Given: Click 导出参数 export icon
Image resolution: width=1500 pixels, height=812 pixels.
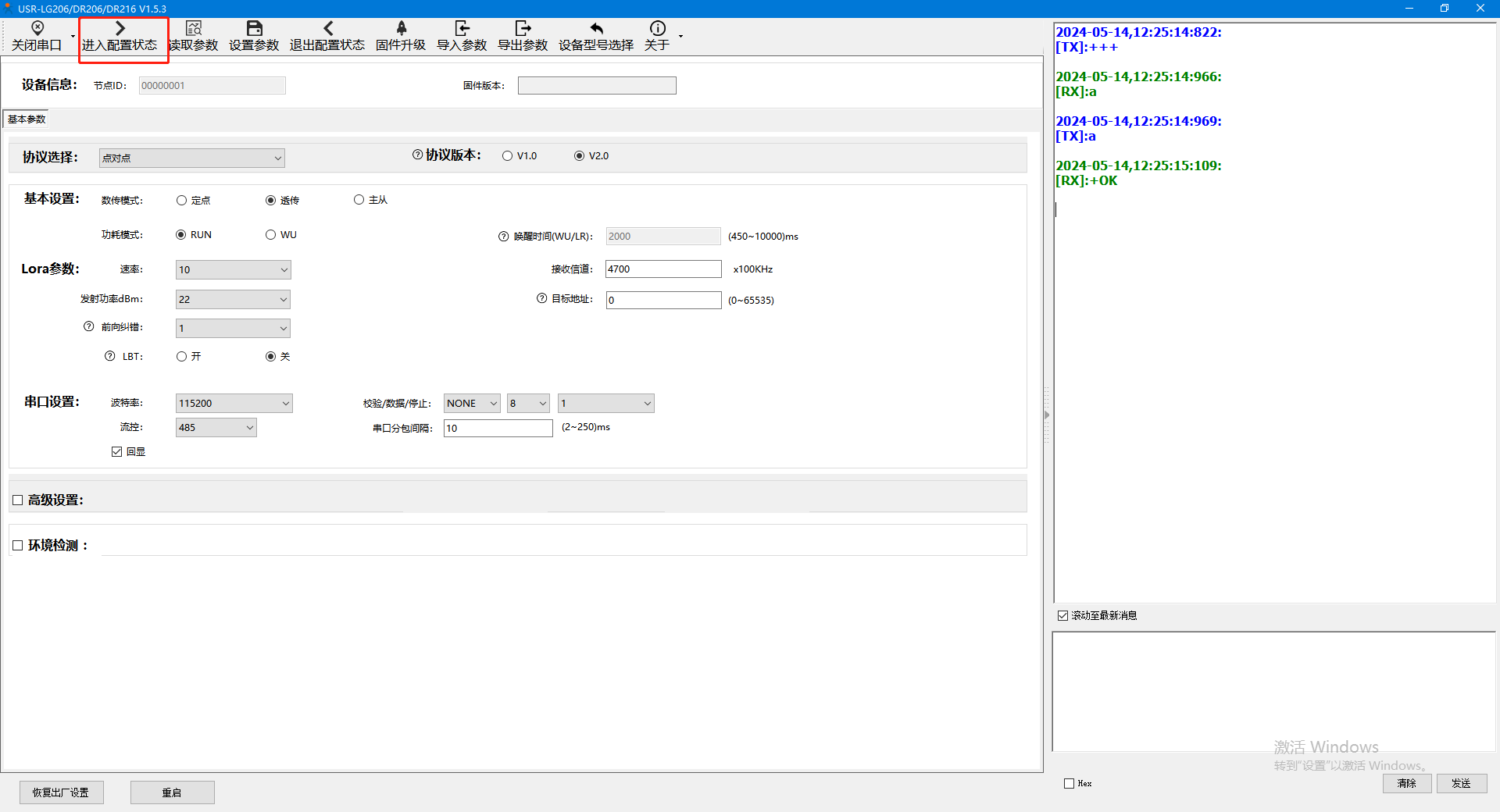Looking at the screenshot, I should click(523, 28).
